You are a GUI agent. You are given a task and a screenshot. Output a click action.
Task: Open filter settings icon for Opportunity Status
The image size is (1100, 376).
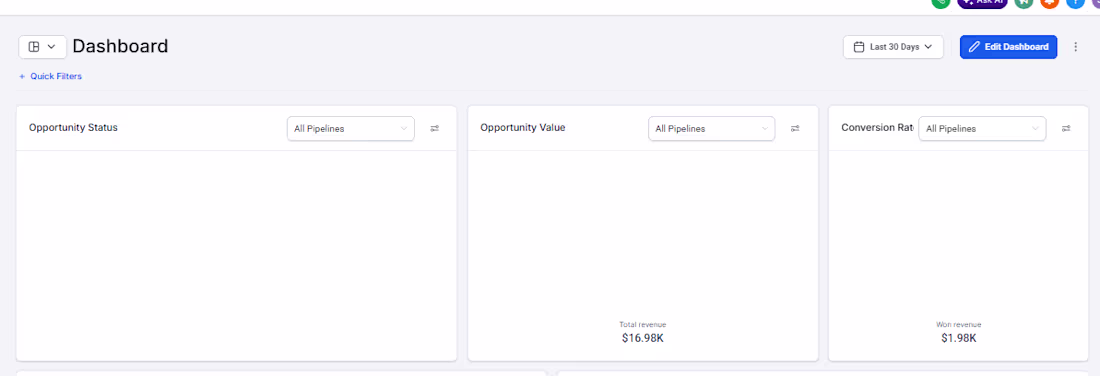(435, 128)
